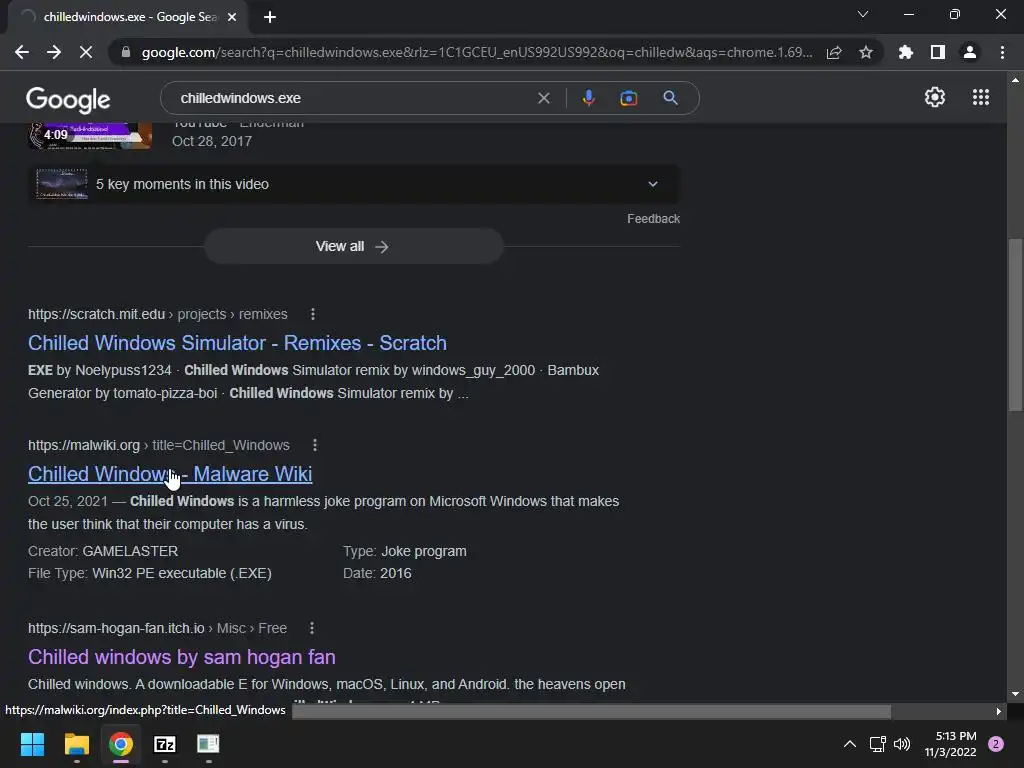Click the scroll down arrow
1024x768 pixels.
tap(1015, 694)
